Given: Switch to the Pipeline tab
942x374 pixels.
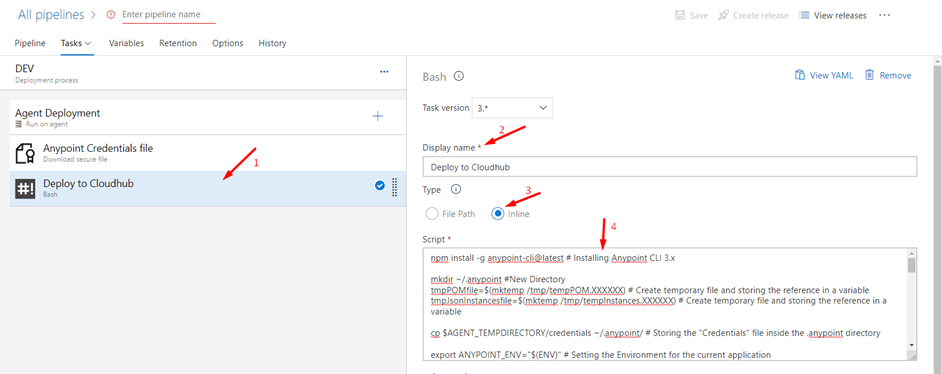Looking at the screenshot, I should pyautogui.click(x=30, y=43).
